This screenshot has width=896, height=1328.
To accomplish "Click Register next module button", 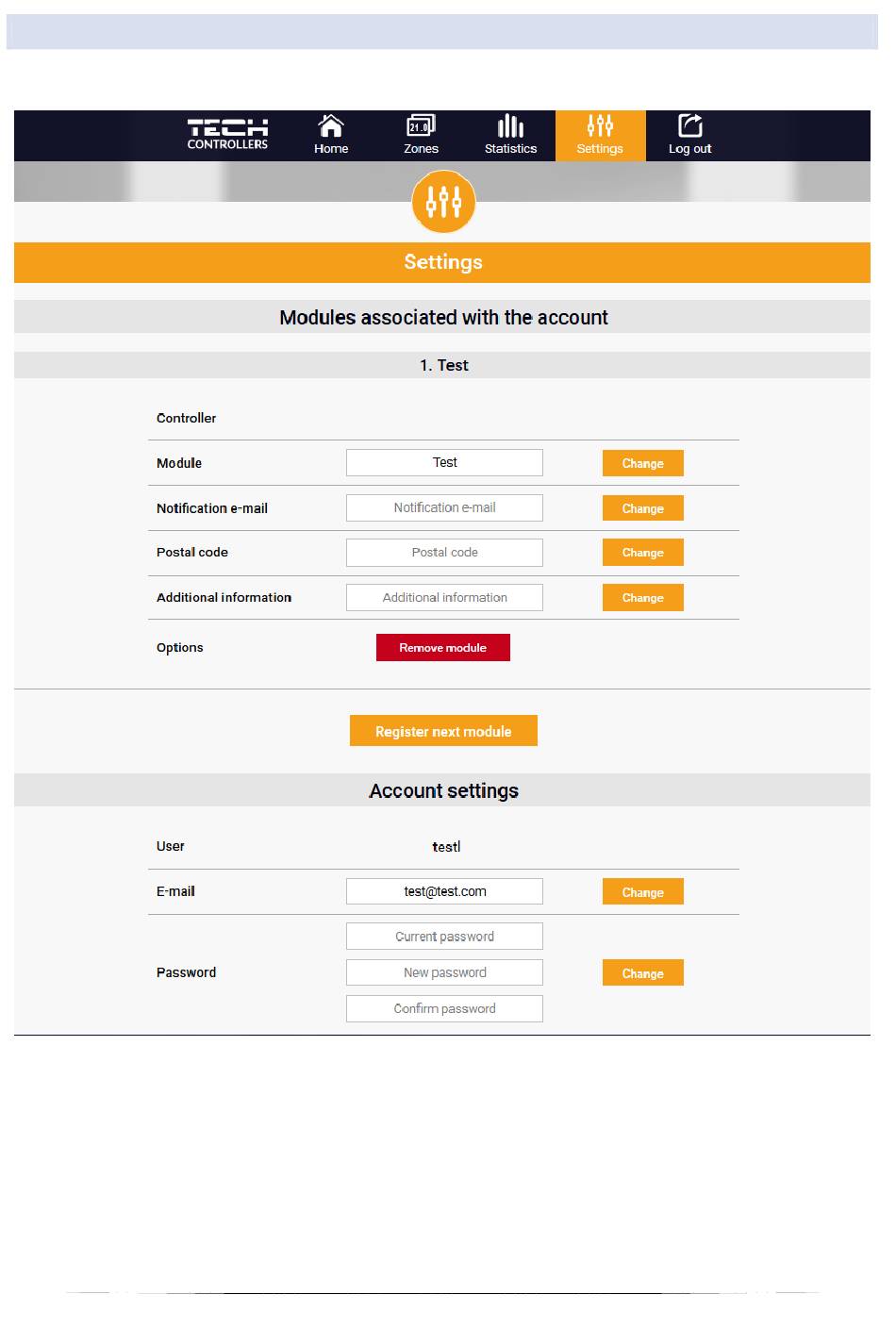I will (443, 731).
